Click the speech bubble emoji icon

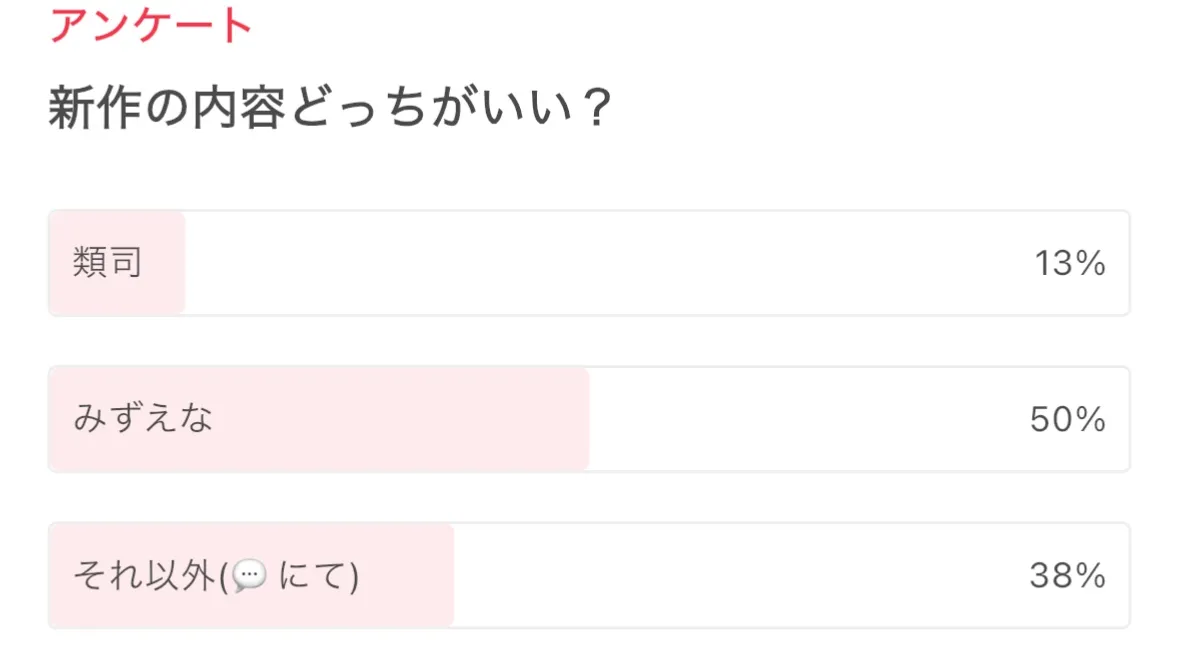click(250, 576)
